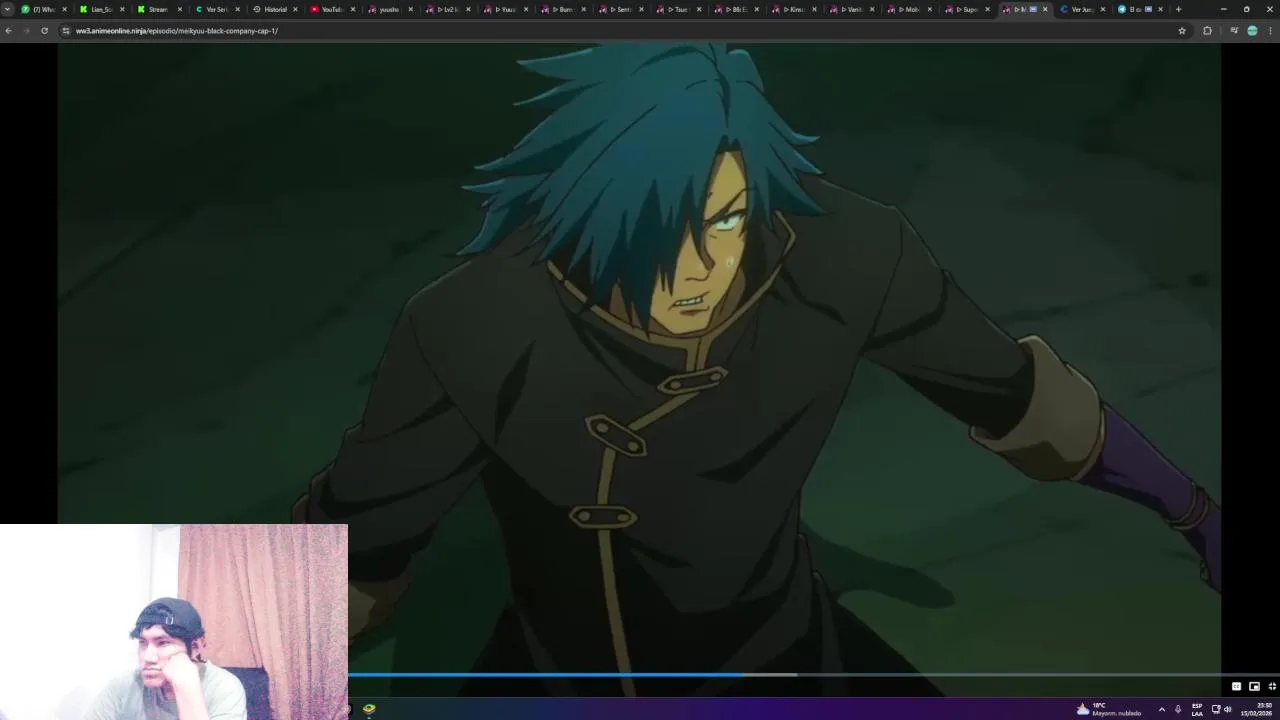Click the address bar URL field
The image size is (1280, 720).
pyautogui.click(x=620, y=31)
